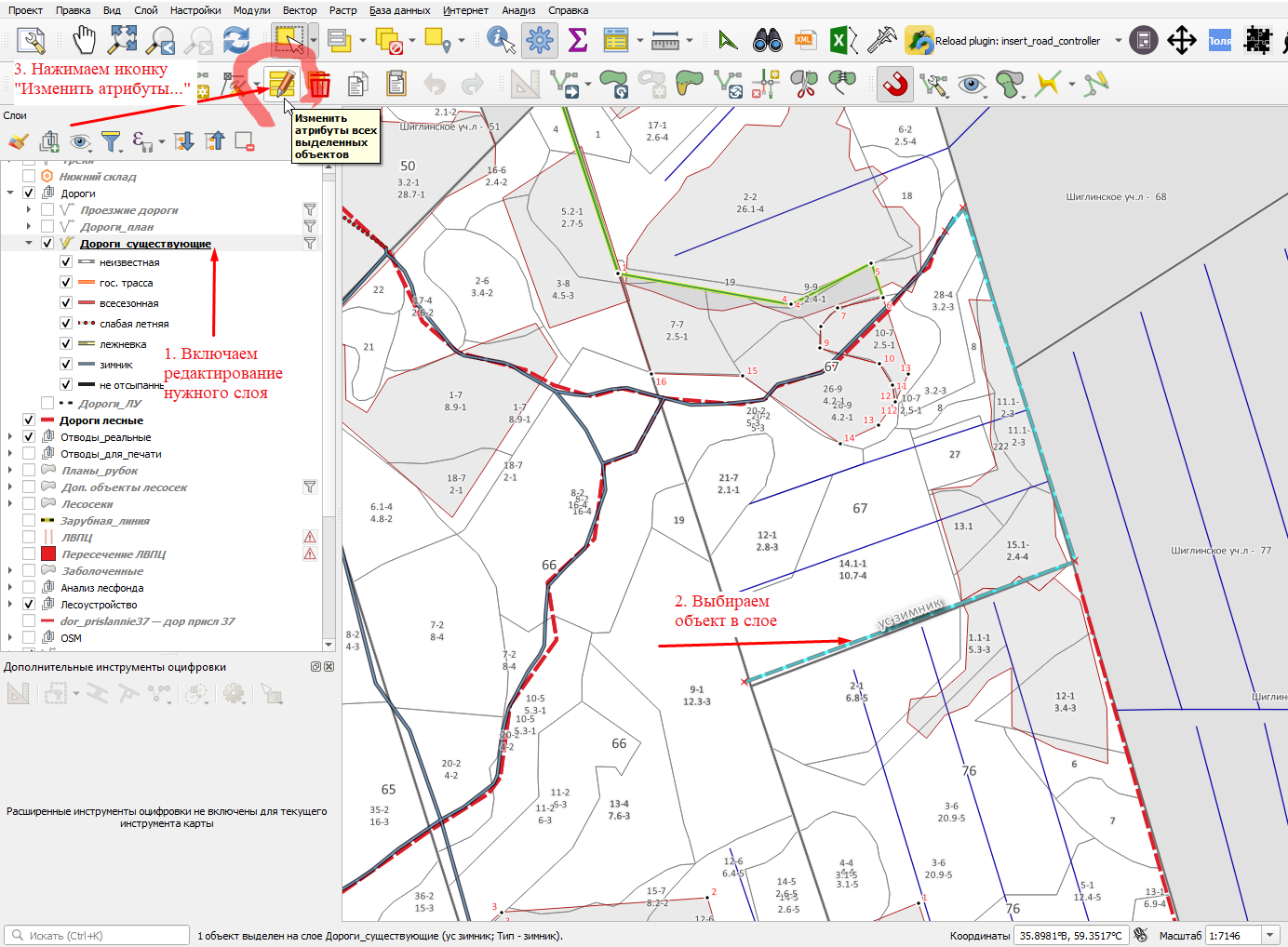Click warning icon beside ЛВПЦ layer
Screen dimensions: 1288x947
[310, 537]
